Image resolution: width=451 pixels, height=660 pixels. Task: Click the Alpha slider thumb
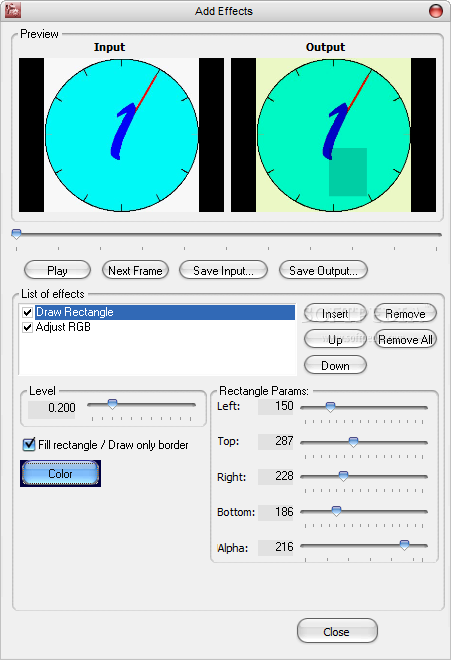404,545
